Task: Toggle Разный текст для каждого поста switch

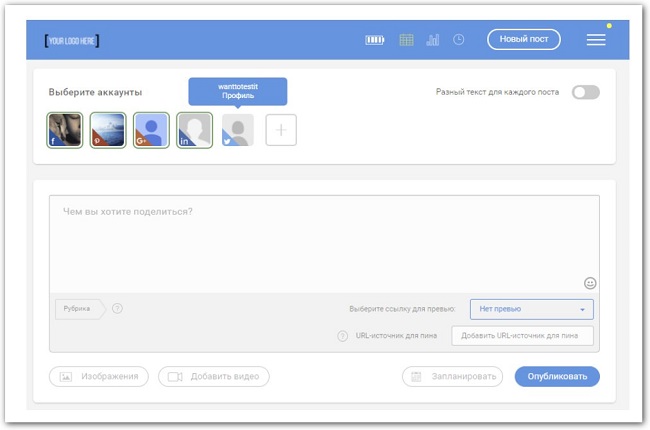Action: point(585,92)
